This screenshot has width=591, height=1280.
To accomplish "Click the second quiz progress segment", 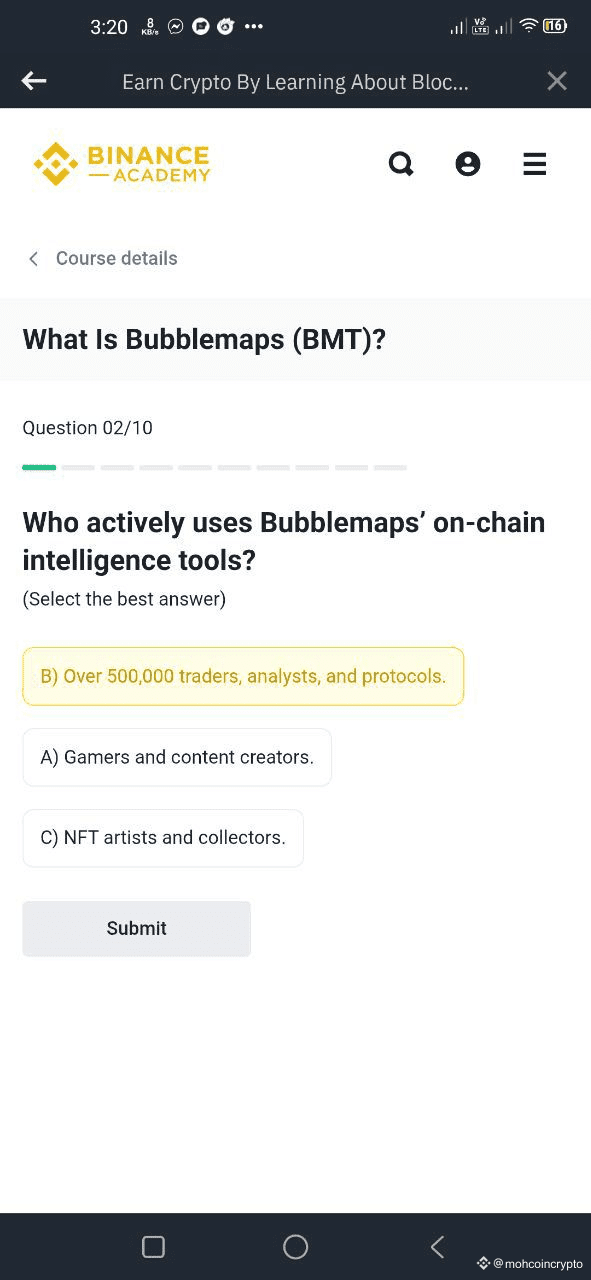I will pyautogui.click(x=78, y=467).
